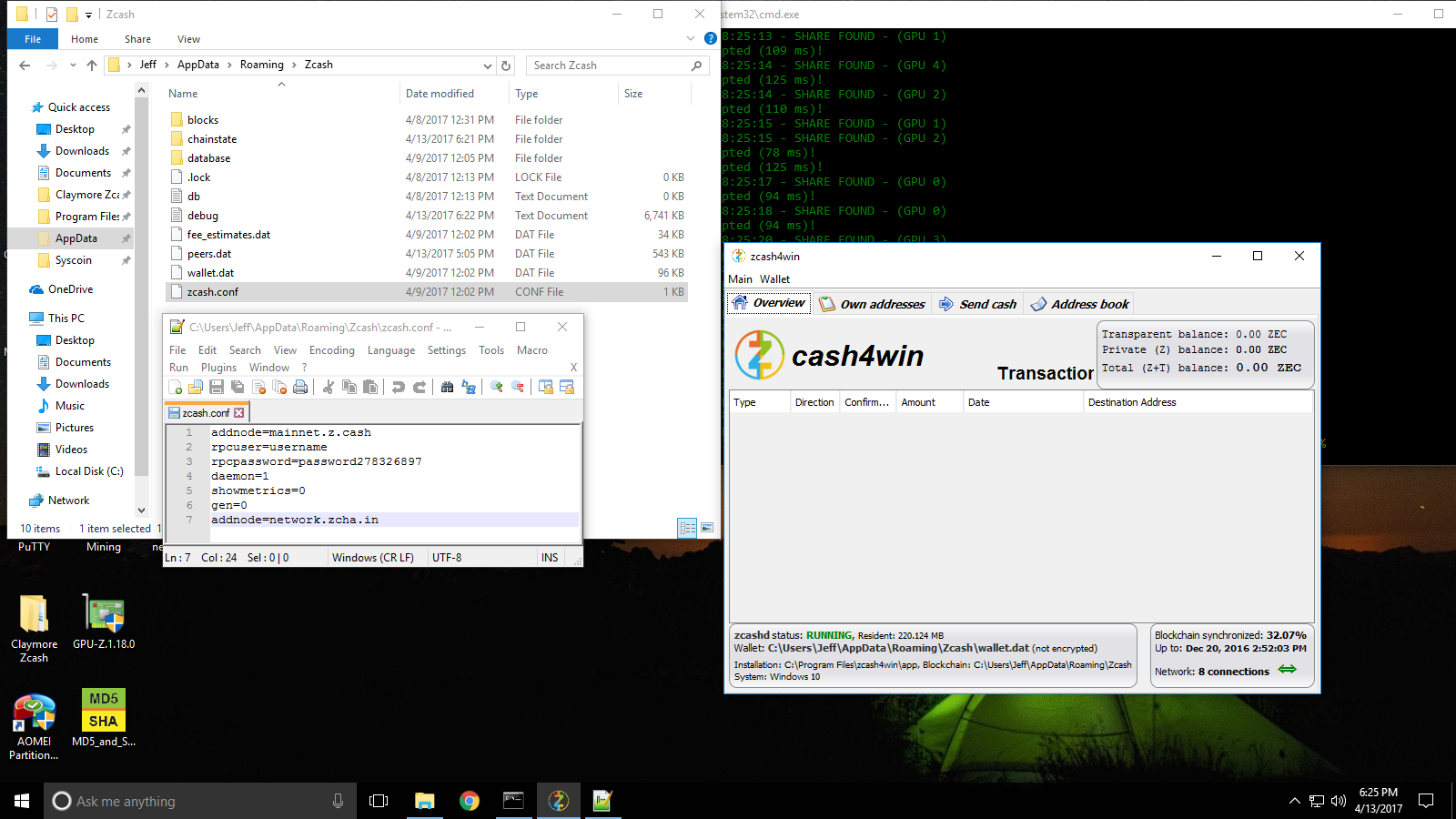Click the Close document toolbar icon in Notepad++
The width and height of the screenshot is (1456, 819).
coord(258,388)
